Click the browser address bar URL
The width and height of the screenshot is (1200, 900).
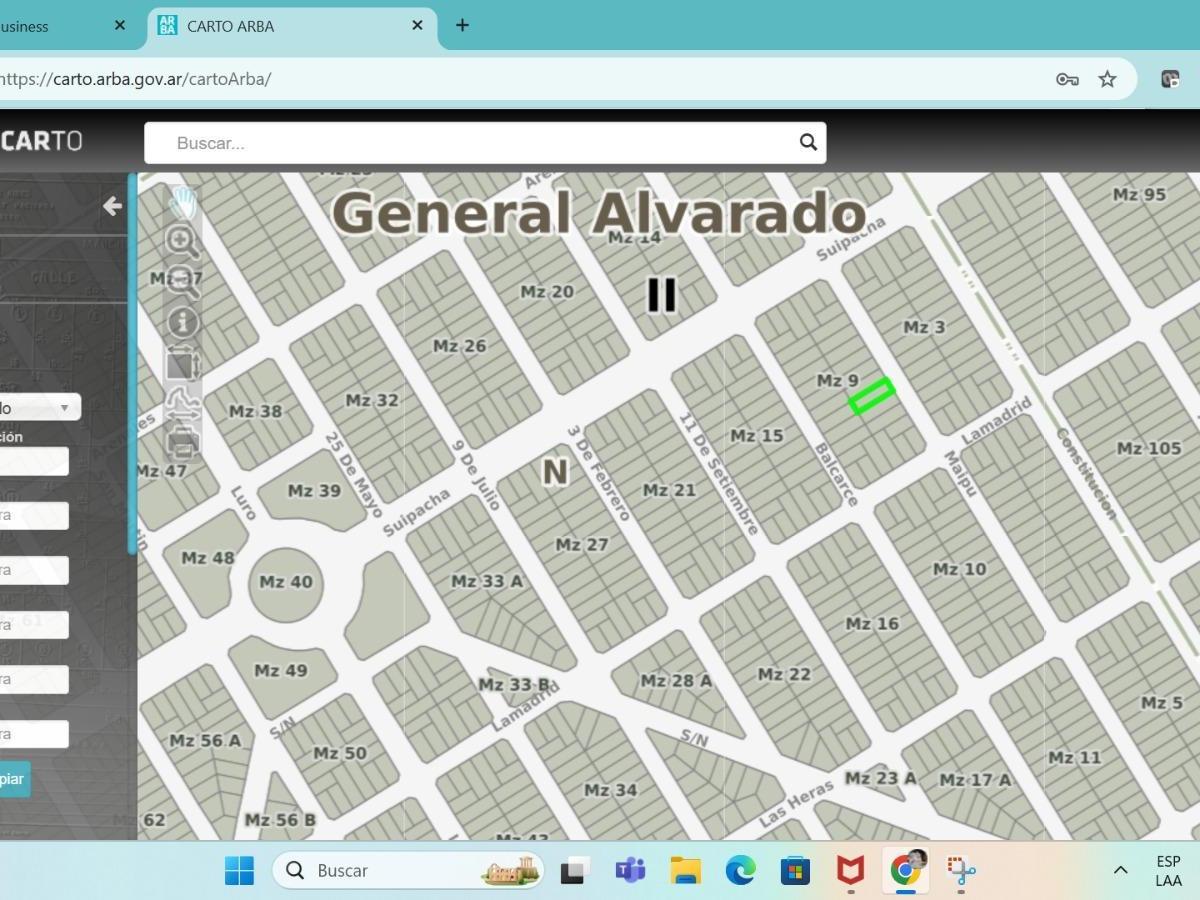(x=135, y=79)
